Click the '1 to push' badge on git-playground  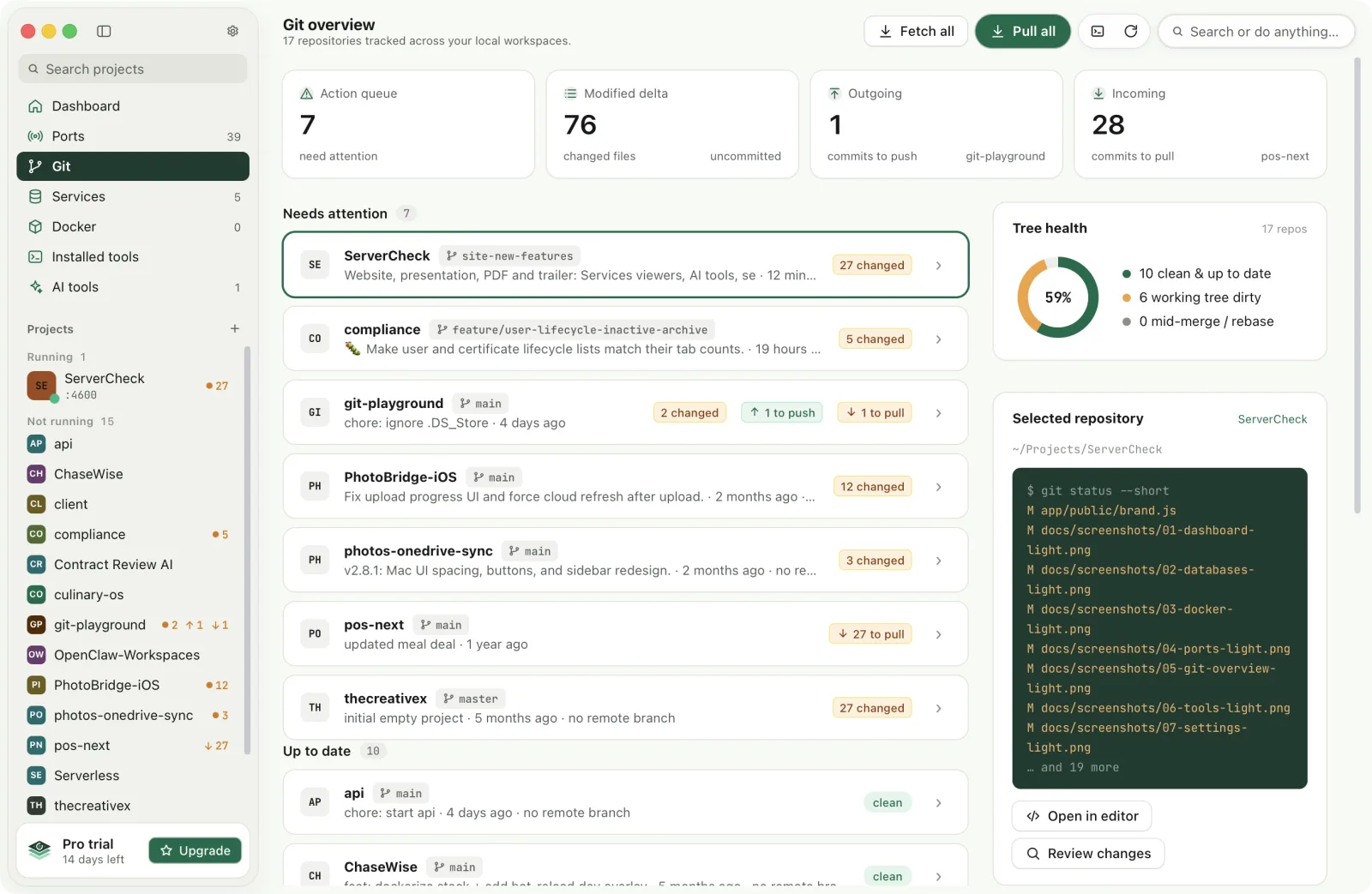[x=782, y=413]
